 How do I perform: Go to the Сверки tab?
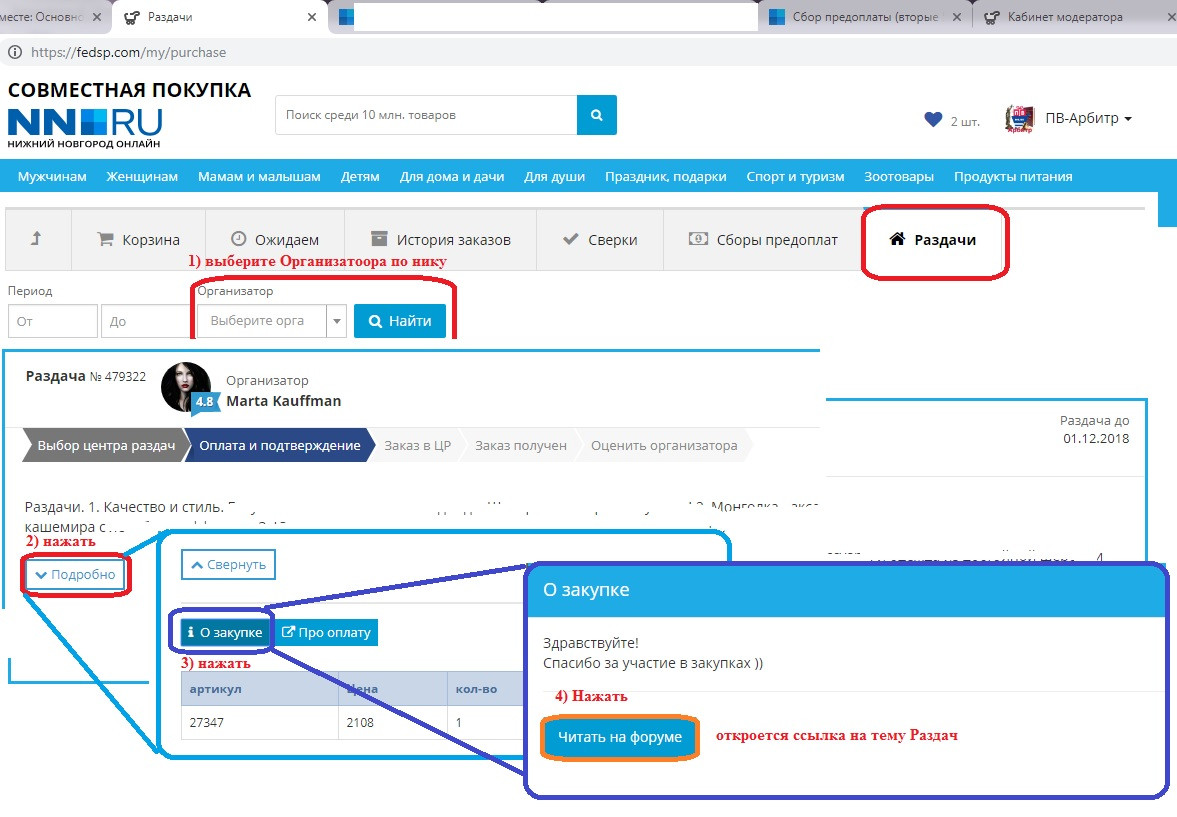pos(600,240)
